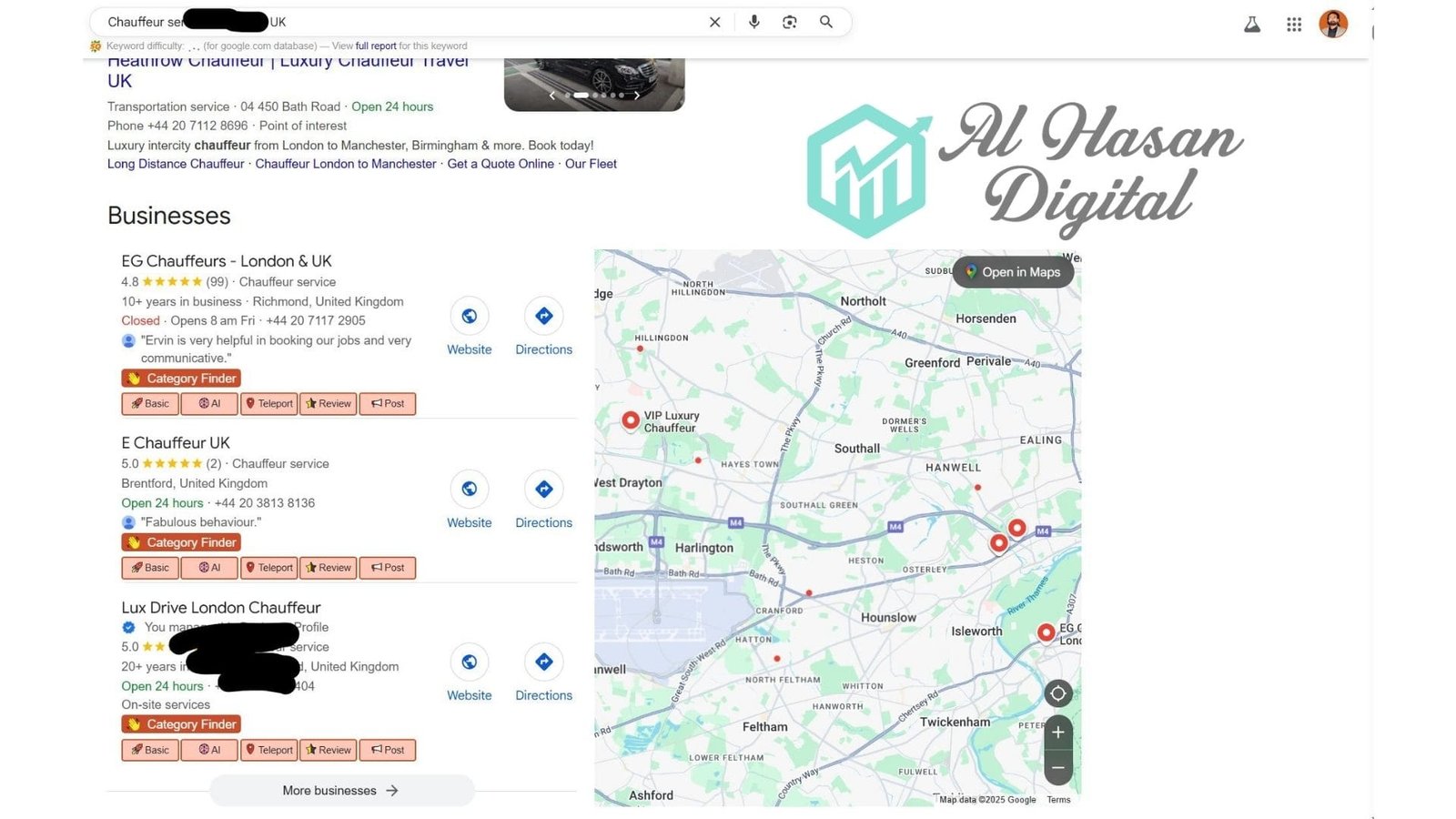Zoom out on the map
The width and height of the screenshot is (1456, 819).
[x=1057, y=767]
